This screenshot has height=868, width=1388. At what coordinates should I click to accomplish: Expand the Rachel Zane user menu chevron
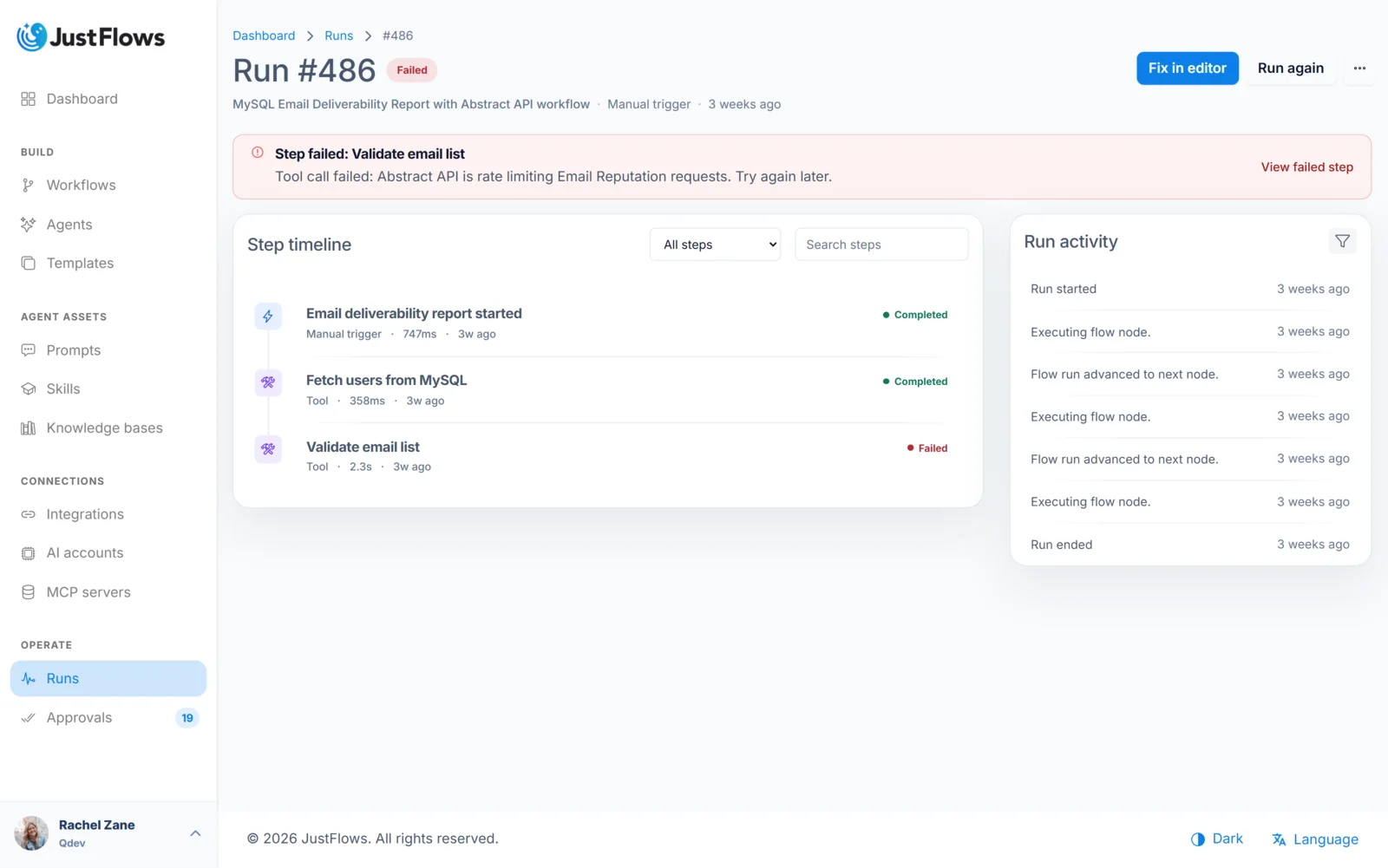coord(195,833)
